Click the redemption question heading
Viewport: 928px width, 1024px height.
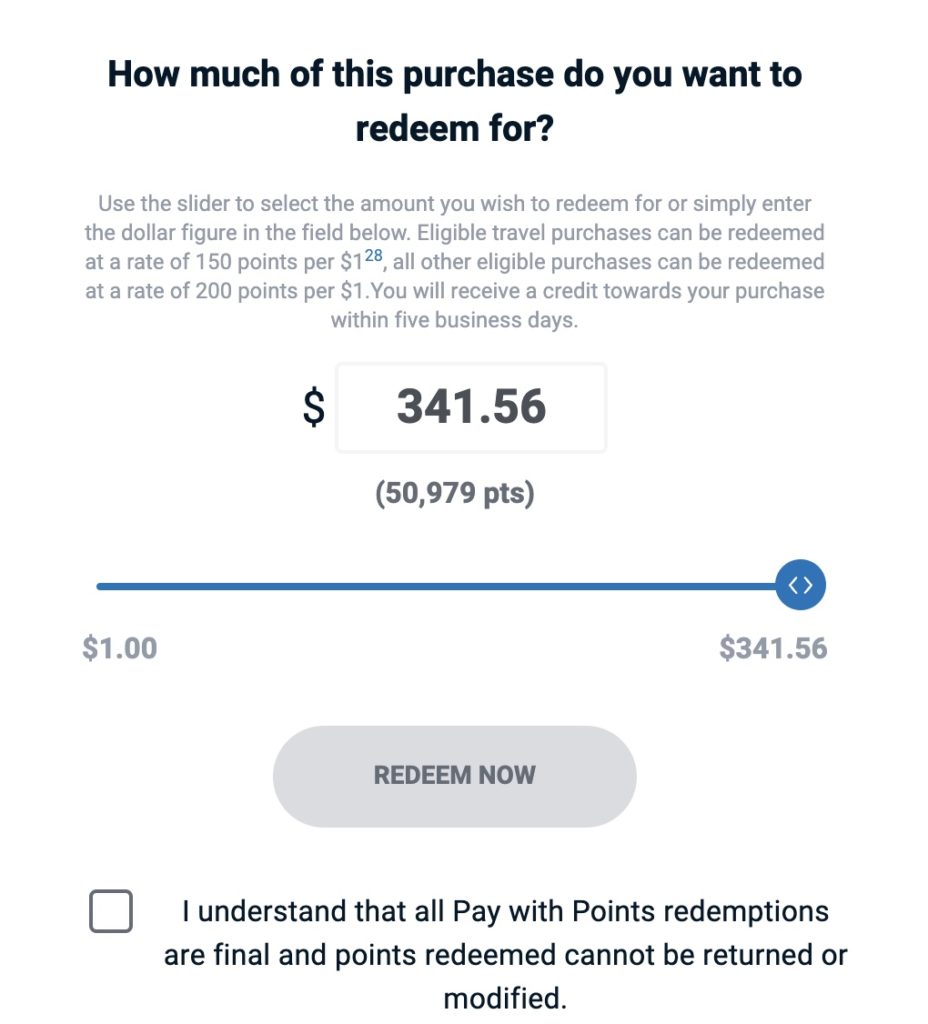455,100
